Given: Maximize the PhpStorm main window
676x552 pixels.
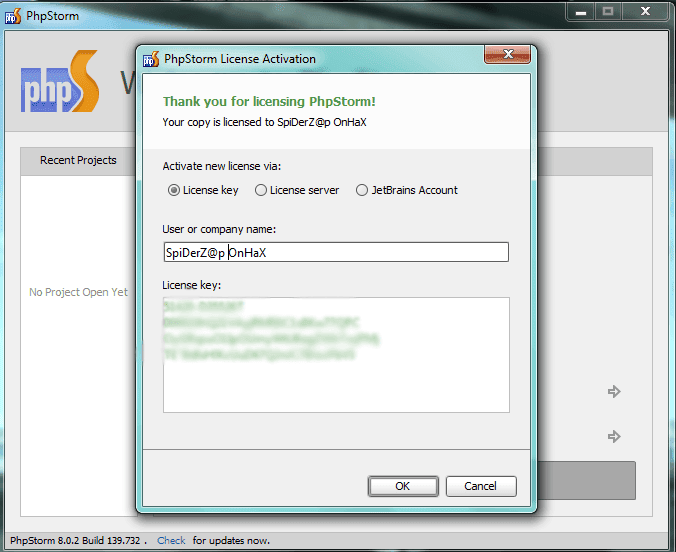Looking at the screenshot, I should click(608, 12).
